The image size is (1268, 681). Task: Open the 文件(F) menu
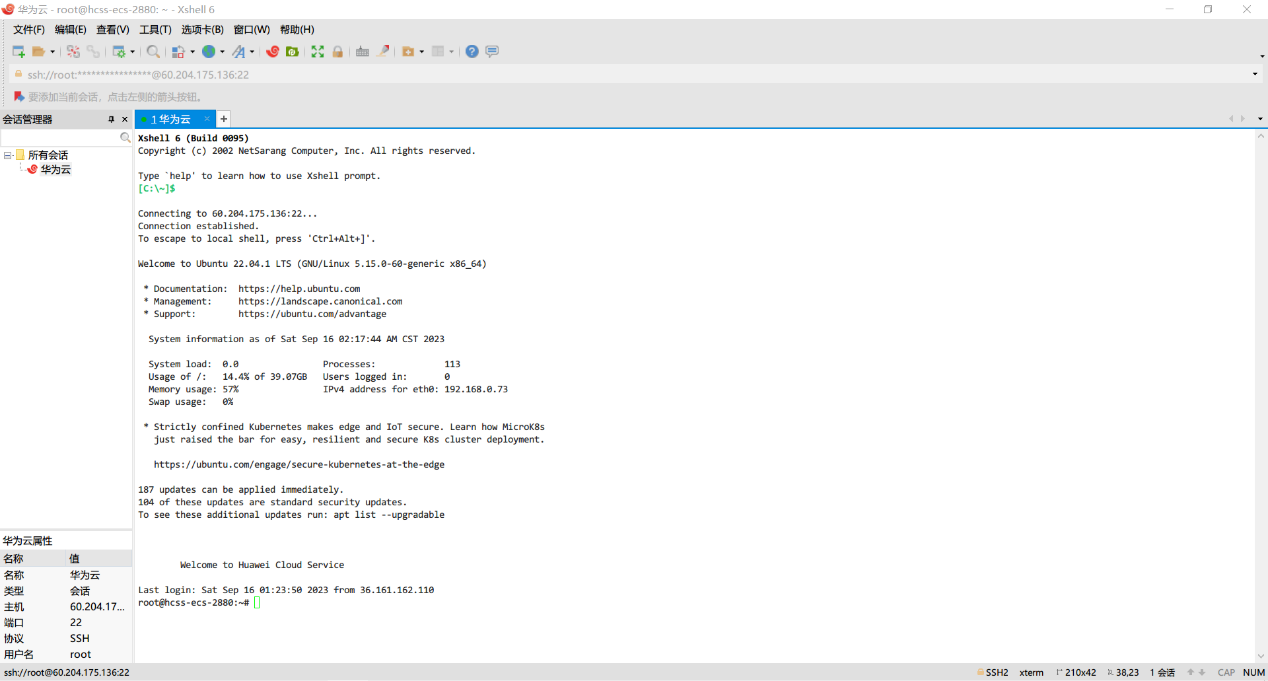28,30
